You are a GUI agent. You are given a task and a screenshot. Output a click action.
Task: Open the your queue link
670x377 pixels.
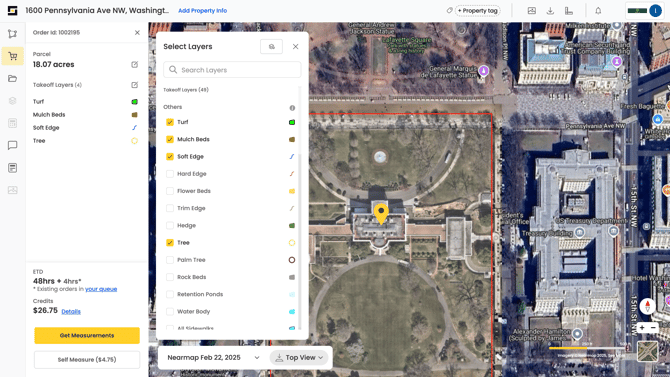point(101,289)
